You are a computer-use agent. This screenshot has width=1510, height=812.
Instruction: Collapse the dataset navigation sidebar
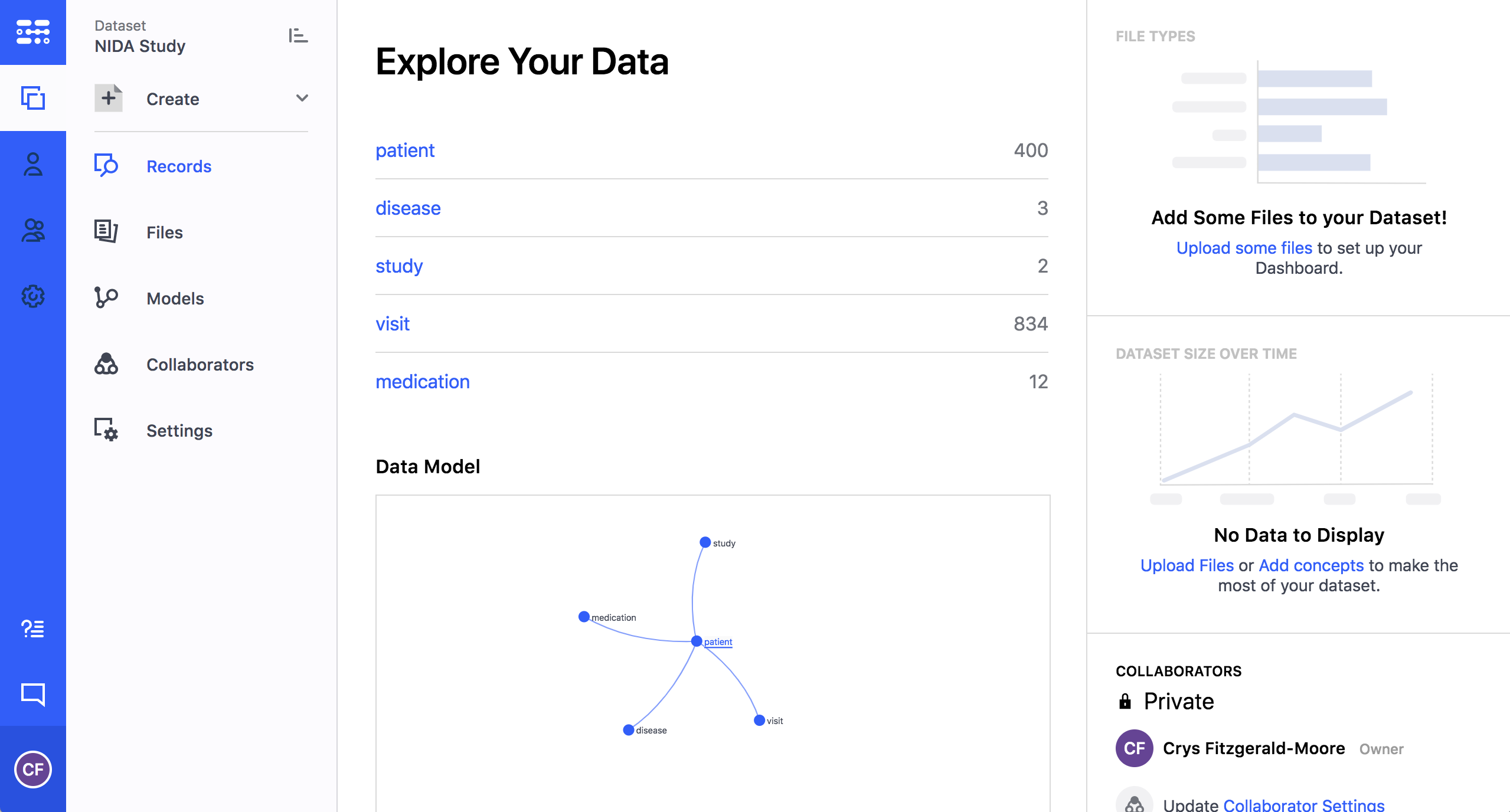tap(298, 35)
